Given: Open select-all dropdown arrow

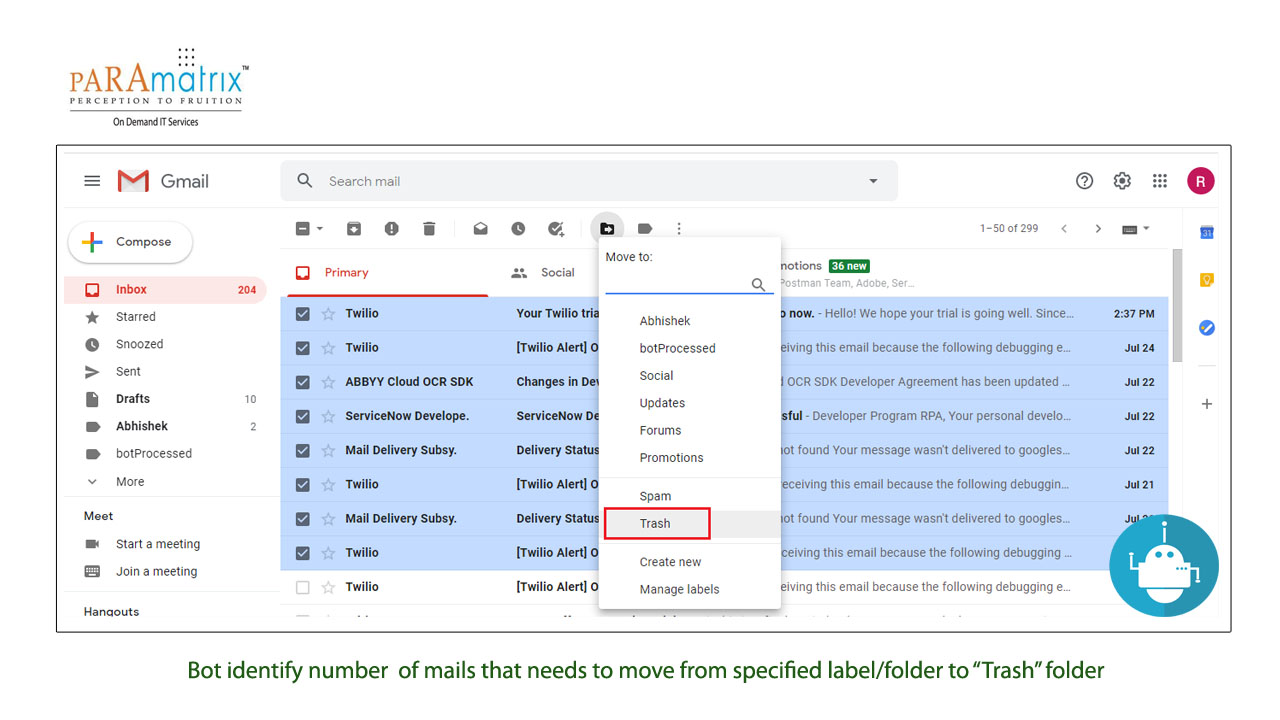Looking at the screenshot, I should pos(320,229).
